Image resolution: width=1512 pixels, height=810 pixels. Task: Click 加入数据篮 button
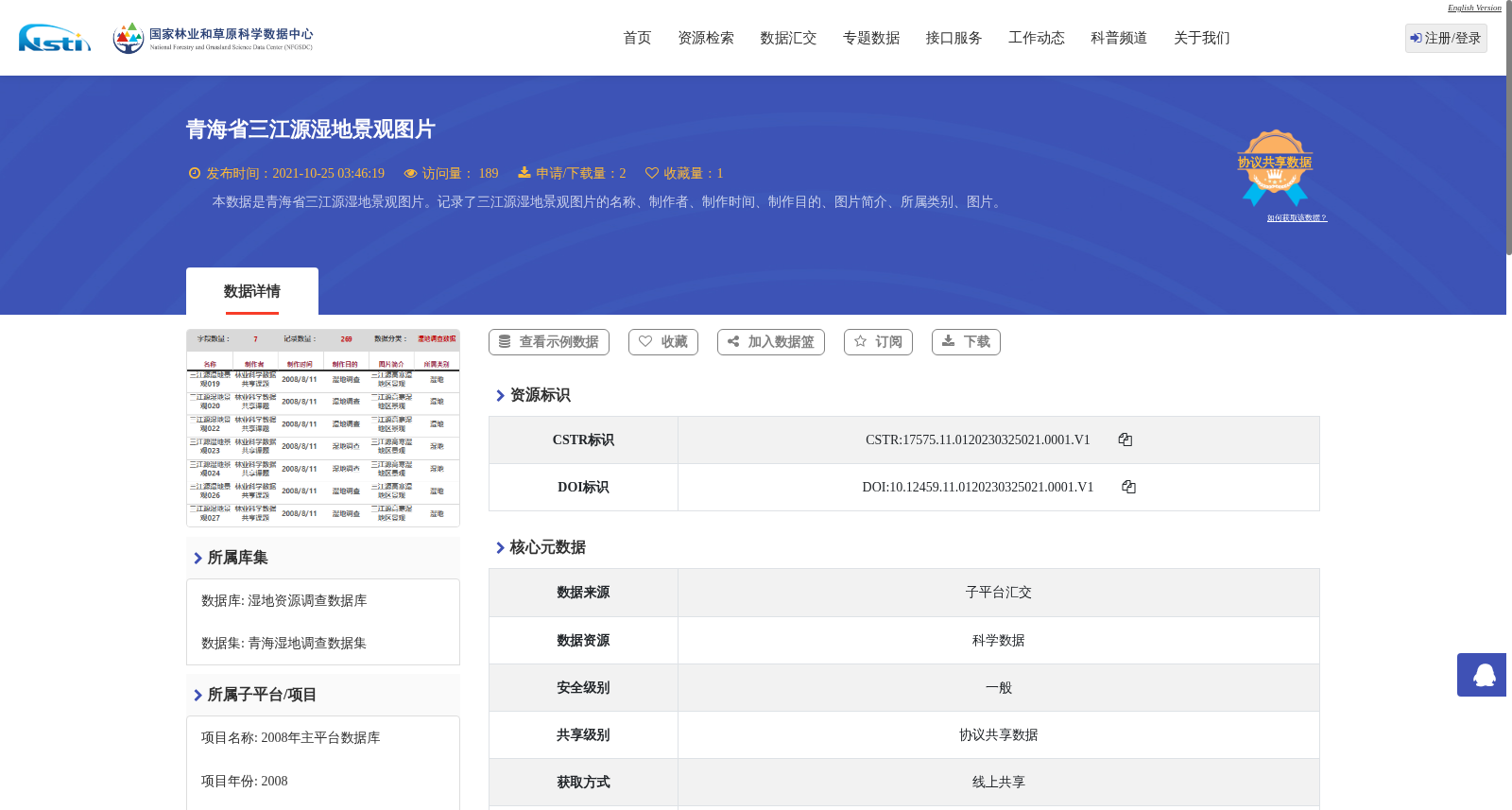(771, 342)
